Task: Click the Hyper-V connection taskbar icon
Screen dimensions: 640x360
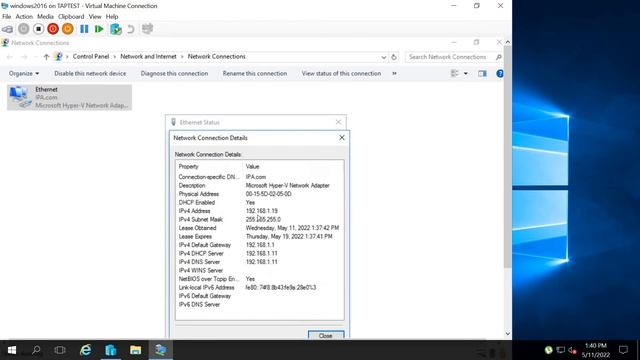Action: [160, 350]
